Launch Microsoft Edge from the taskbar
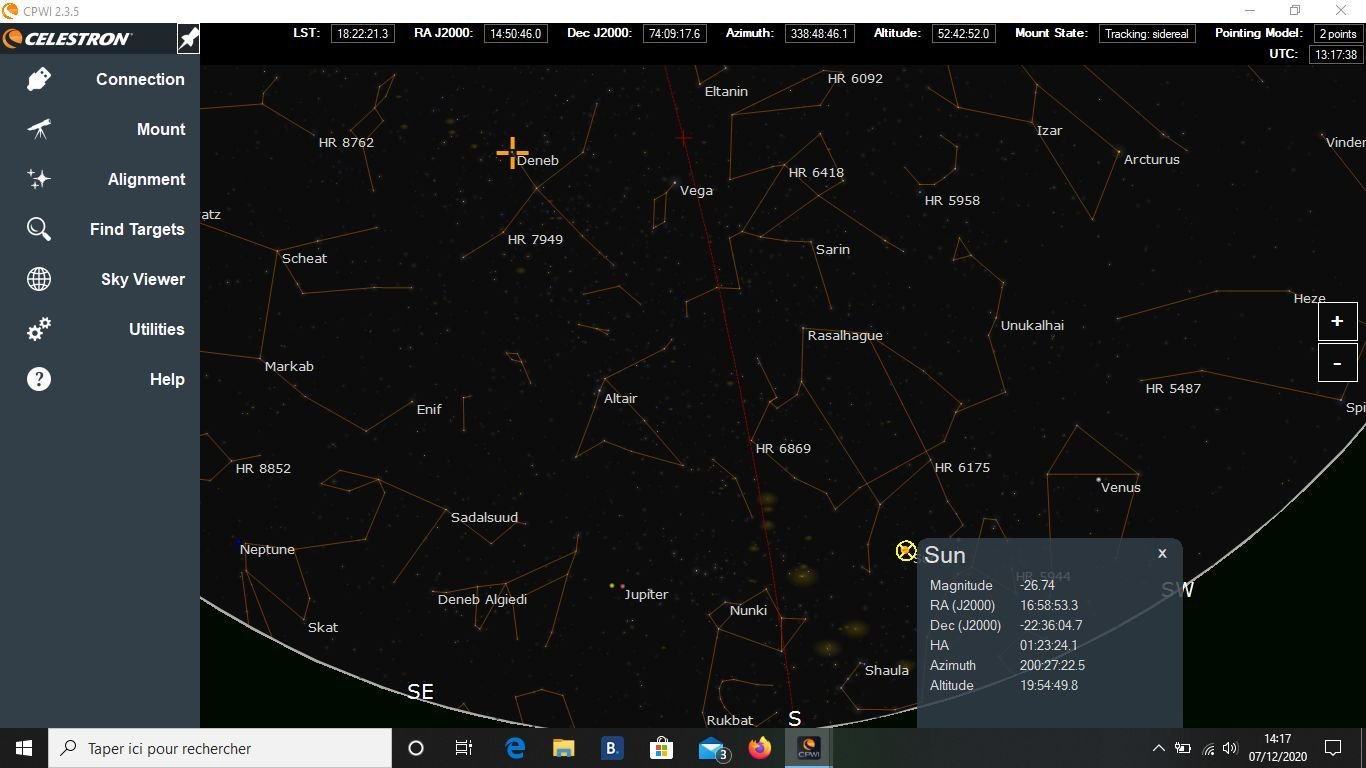 515,748
